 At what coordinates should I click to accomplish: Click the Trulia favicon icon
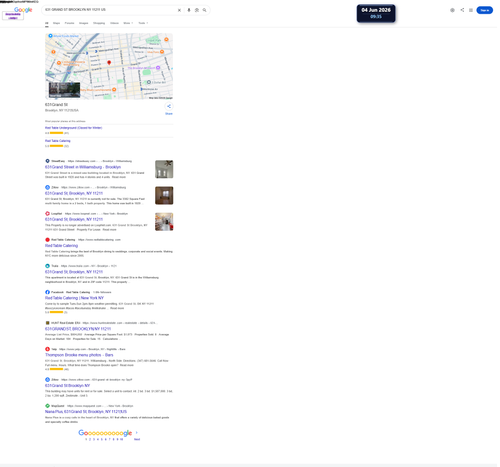(x=47, y=266)
